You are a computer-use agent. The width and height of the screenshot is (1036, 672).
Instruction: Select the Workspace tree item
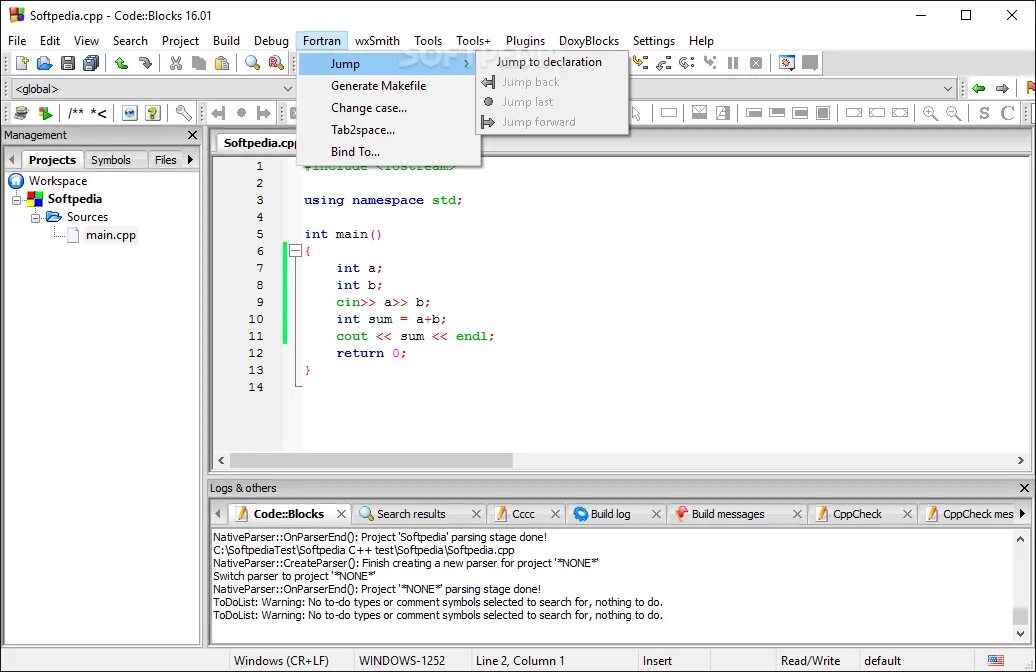[x=57, y=181]
